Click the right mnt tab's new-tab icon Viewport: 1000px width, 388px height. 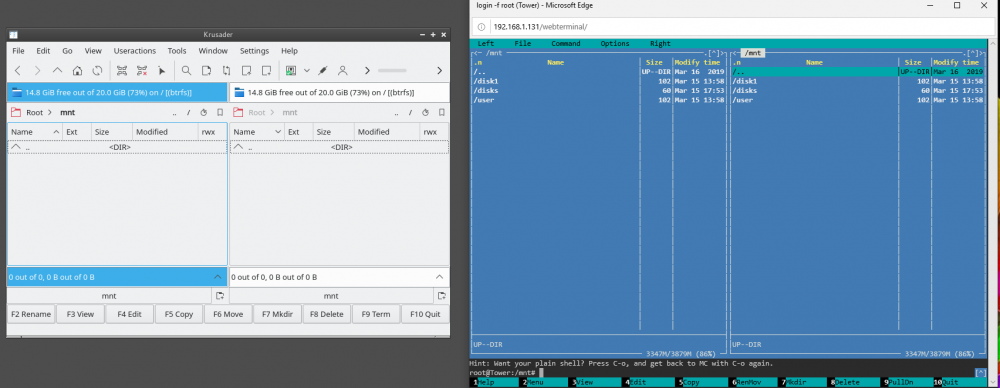coord(442,296)
